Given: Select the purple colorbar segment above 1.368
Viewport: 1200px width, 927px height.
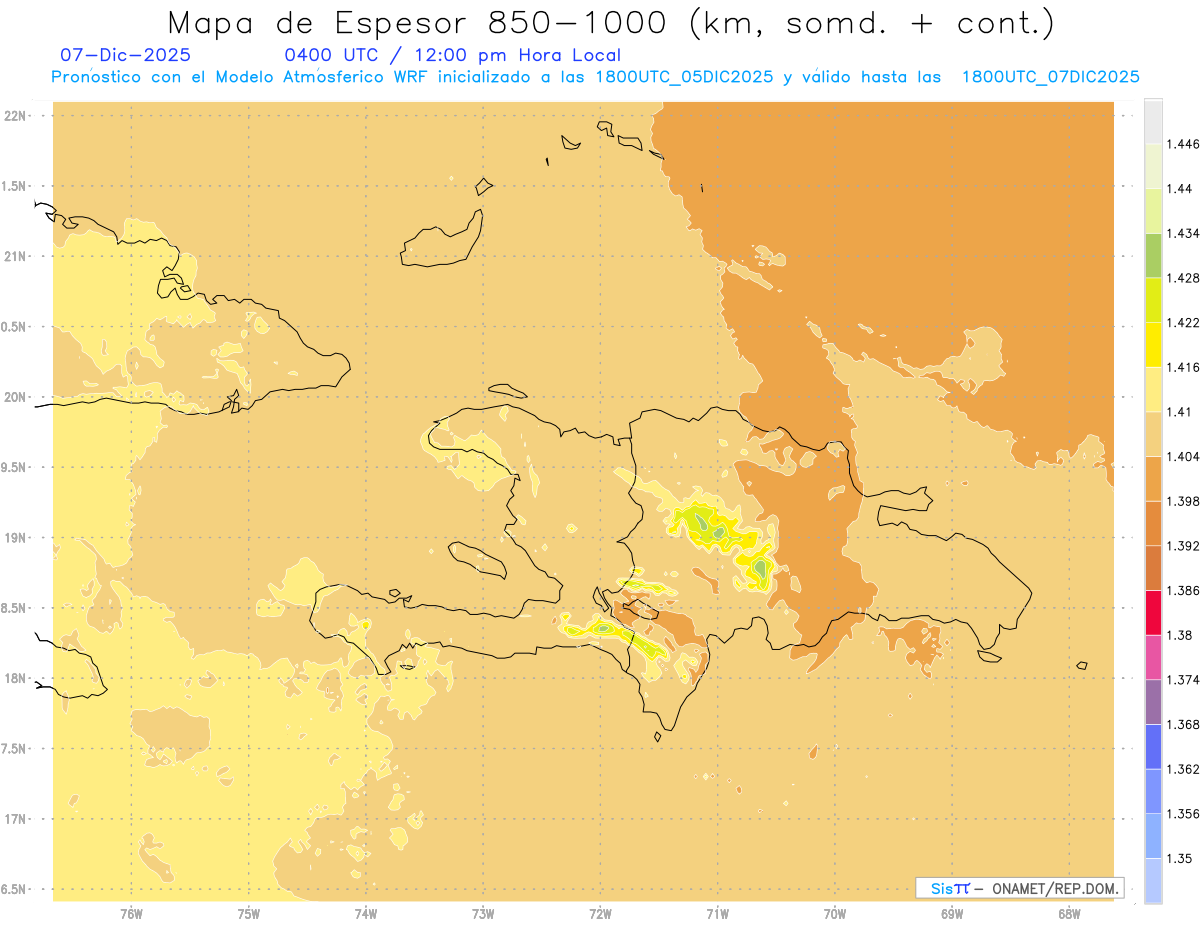Looking at the screenshot, I should point(1153,702).
